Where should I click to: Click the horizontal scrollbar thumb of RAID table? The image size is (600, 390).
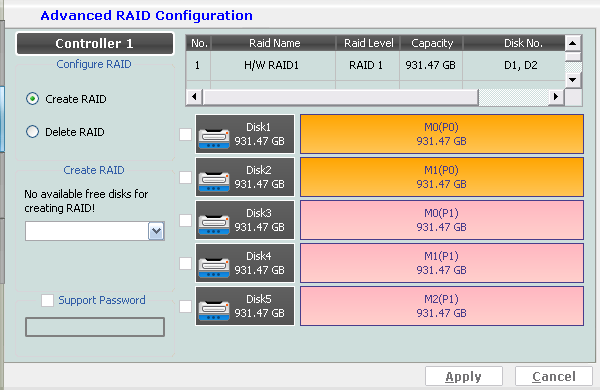click(x=341, y=97)
